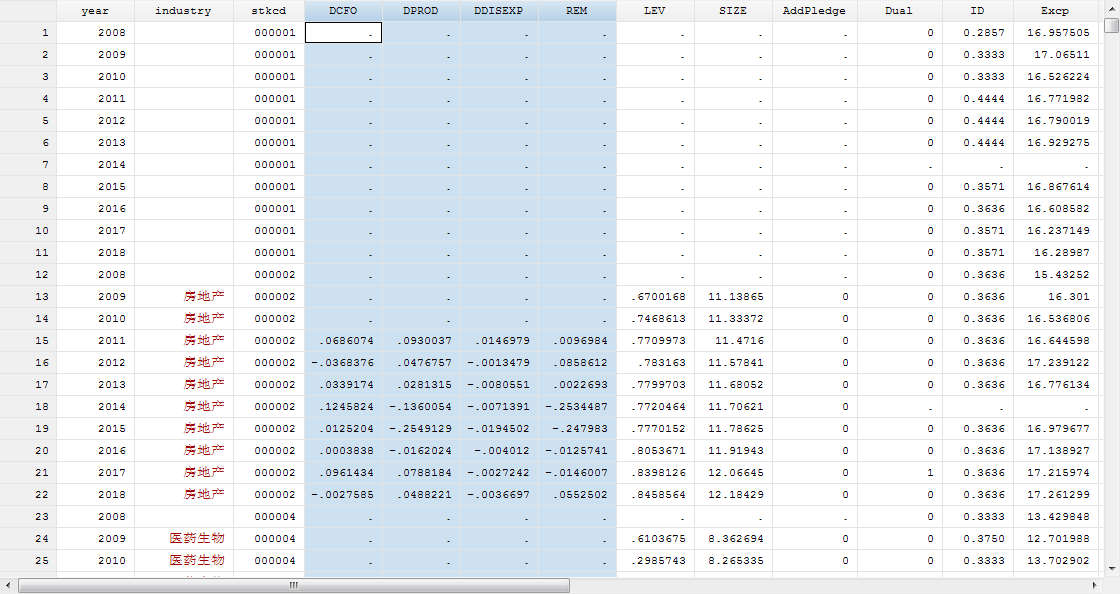The width and height of the screenshot is (1120, 594).
Task: Select row number 13 header
Action: coord(29,296)
